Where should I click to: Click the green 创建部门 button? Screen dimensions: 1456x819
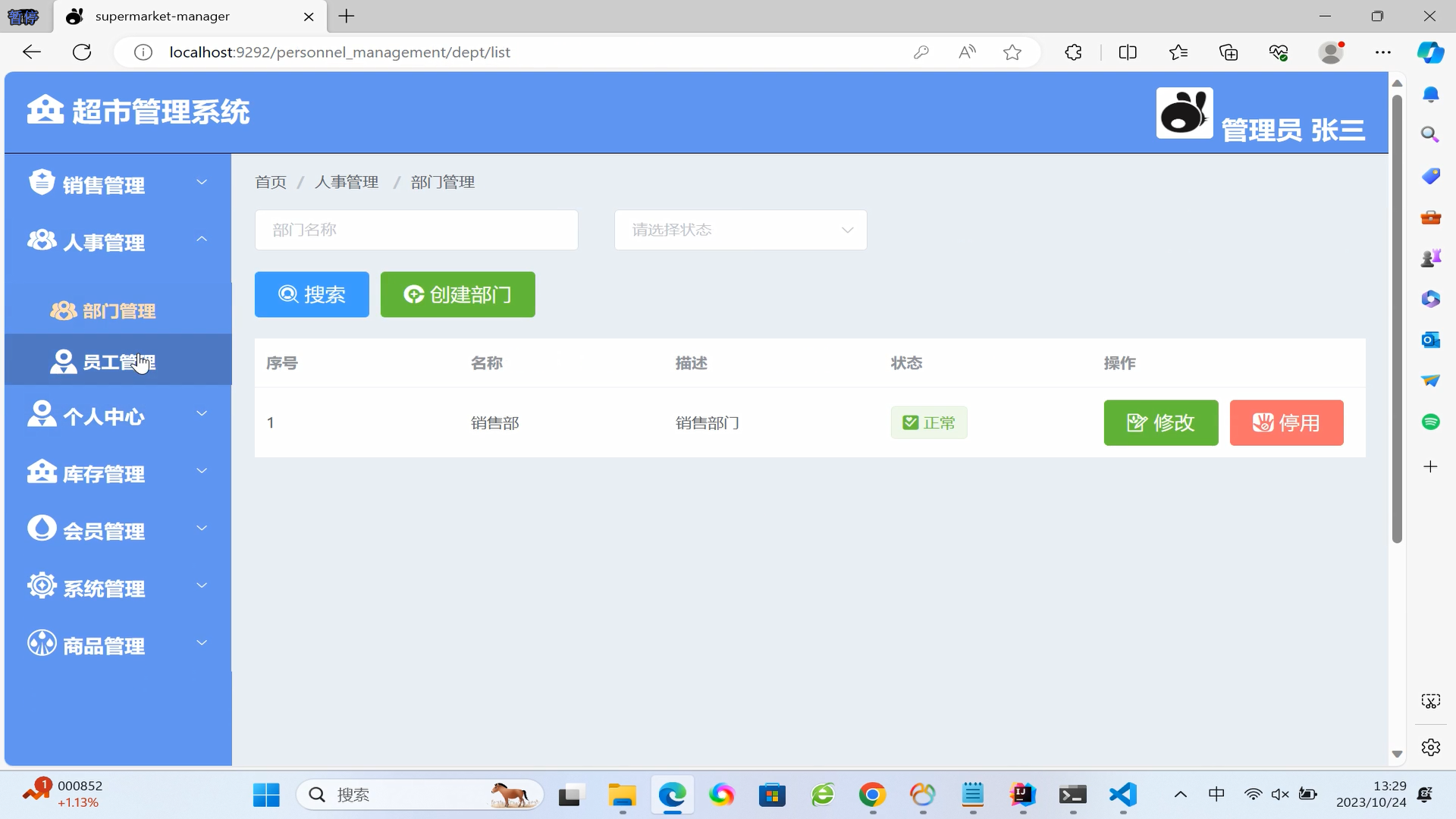tap(457, 294)
